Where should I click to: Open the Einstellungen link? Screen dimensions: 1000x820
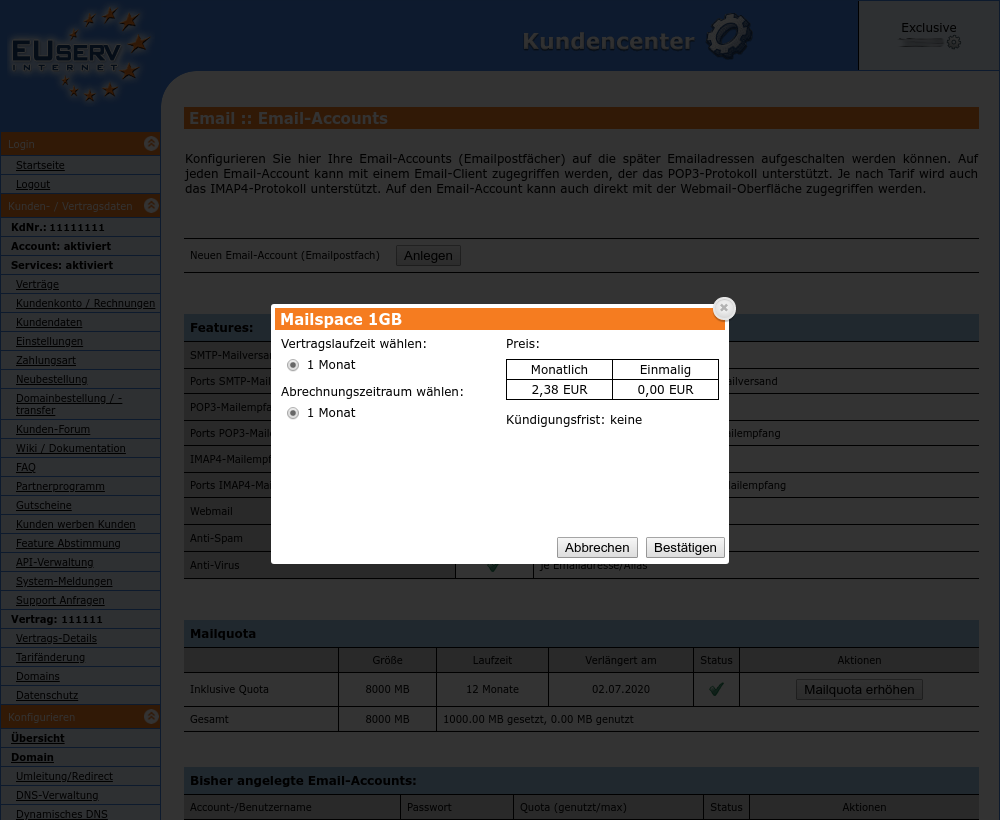(49, 342)
